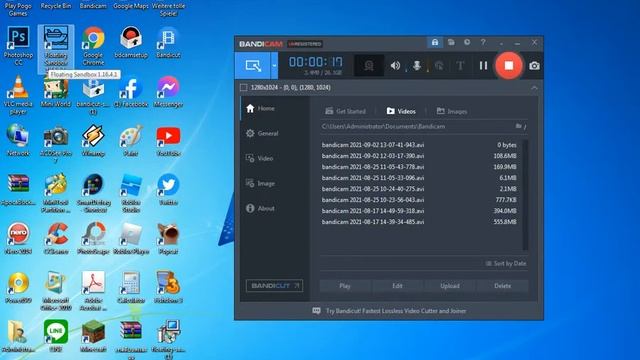Viewport: 640px width, 360px height.
Task: Toggle the mouse cursor effect icon
Action: coord(439,65)
